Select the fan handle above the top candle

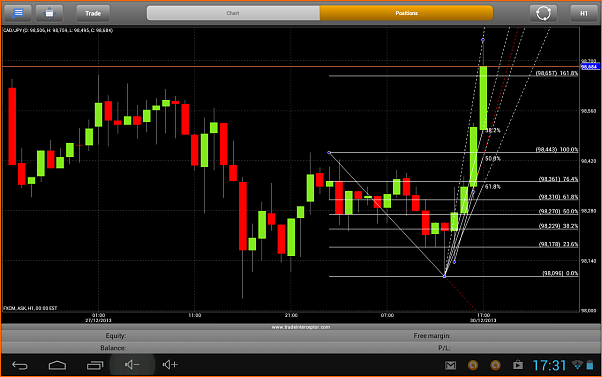click(x=483, y=40)
